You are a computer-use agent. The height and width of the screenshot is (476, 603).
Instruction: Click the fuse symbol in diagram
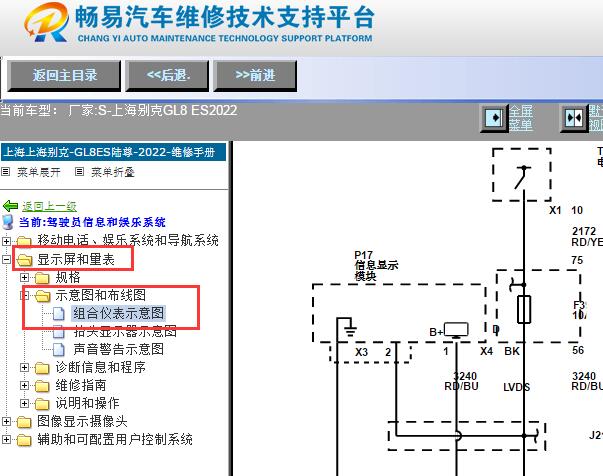pyautogui.click(x=524, y=309)
